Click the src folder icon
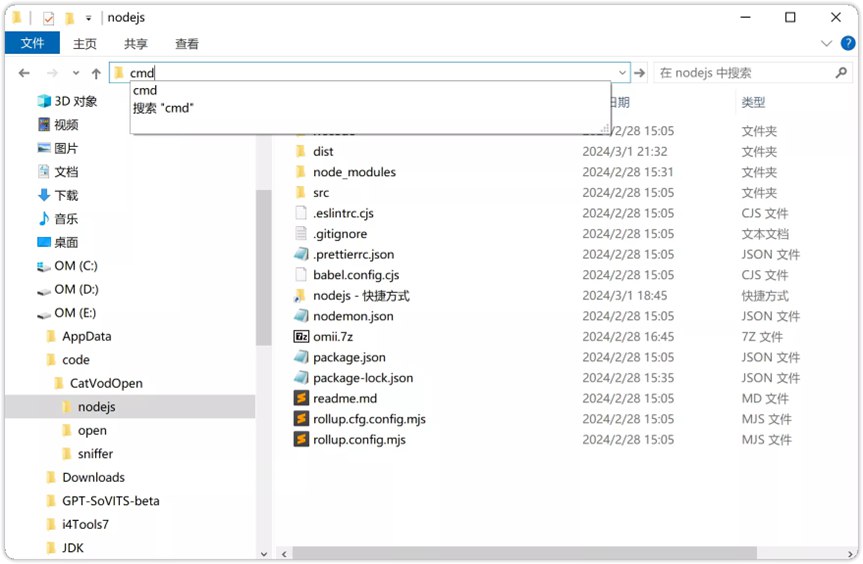The height and width of the screenshot is (564, 863). 301,193
